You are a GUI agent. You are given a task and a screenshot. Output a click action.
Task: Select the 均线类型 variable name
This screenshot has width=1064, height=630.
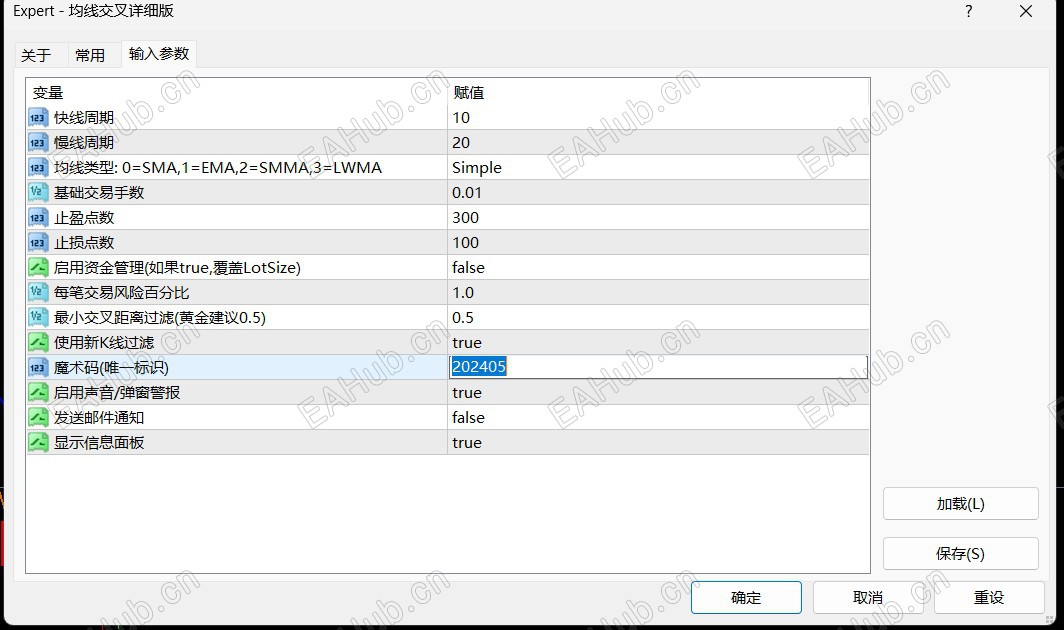[218, 168]
